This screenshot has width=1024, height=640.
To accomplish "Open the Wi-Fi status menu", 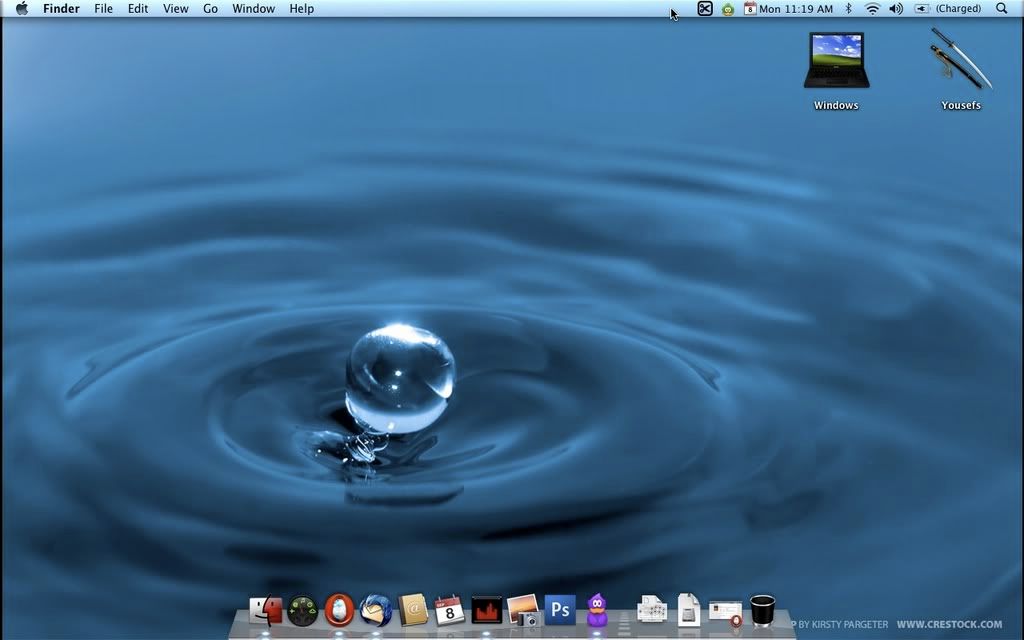I will [x=872, y=8].
